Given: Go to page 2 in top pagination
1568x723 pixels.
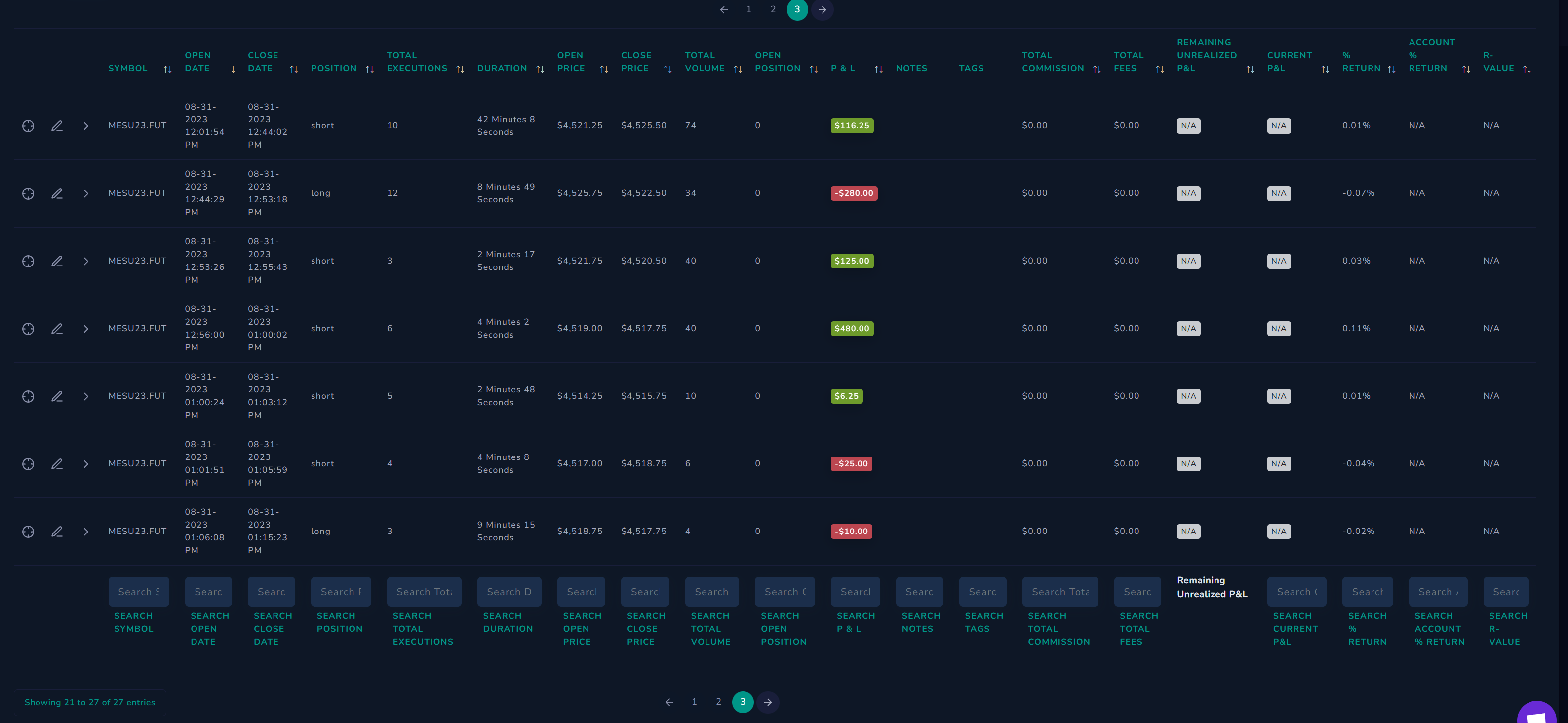Looking at the screenshot, I should [773, 10].
